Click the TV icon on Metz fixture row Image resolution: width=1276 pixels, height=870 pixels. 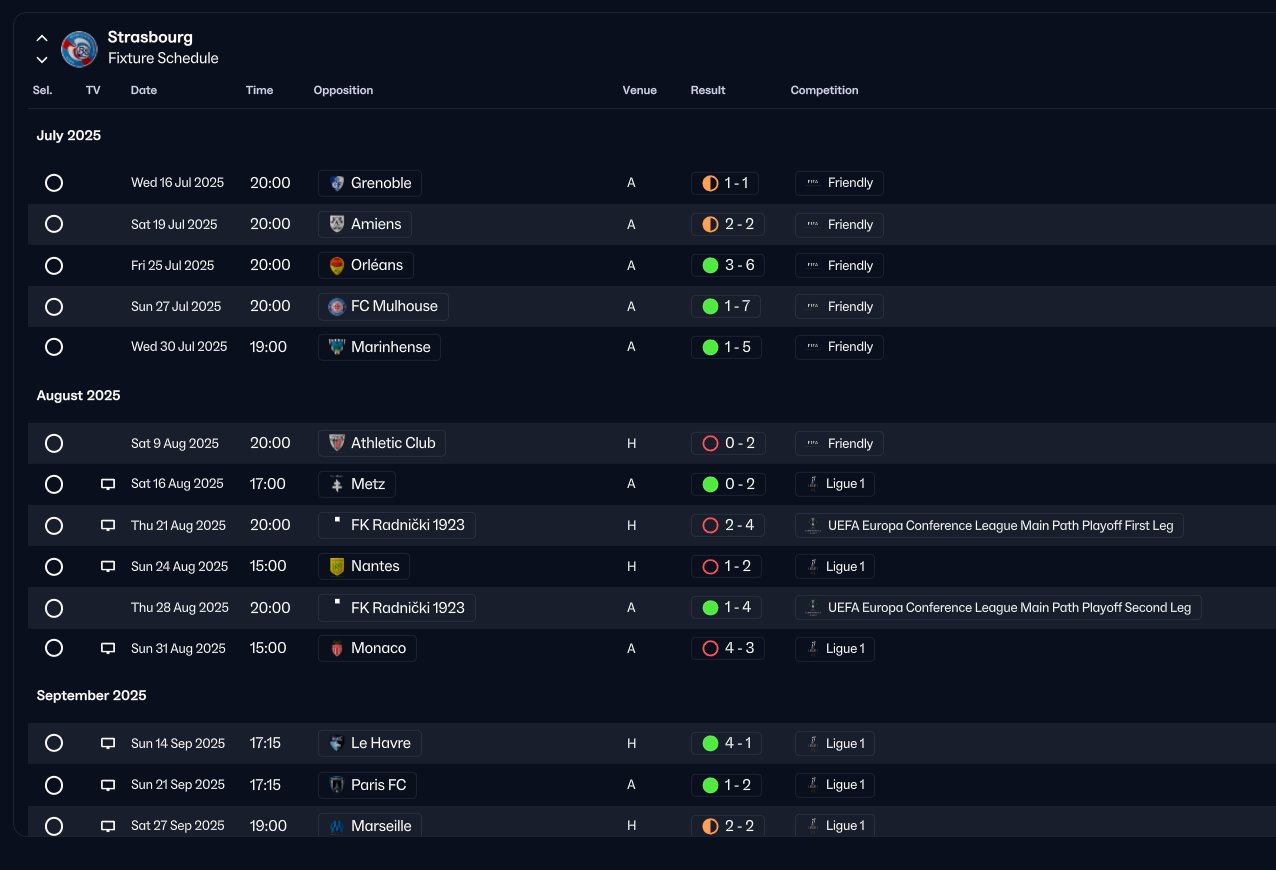108,485
